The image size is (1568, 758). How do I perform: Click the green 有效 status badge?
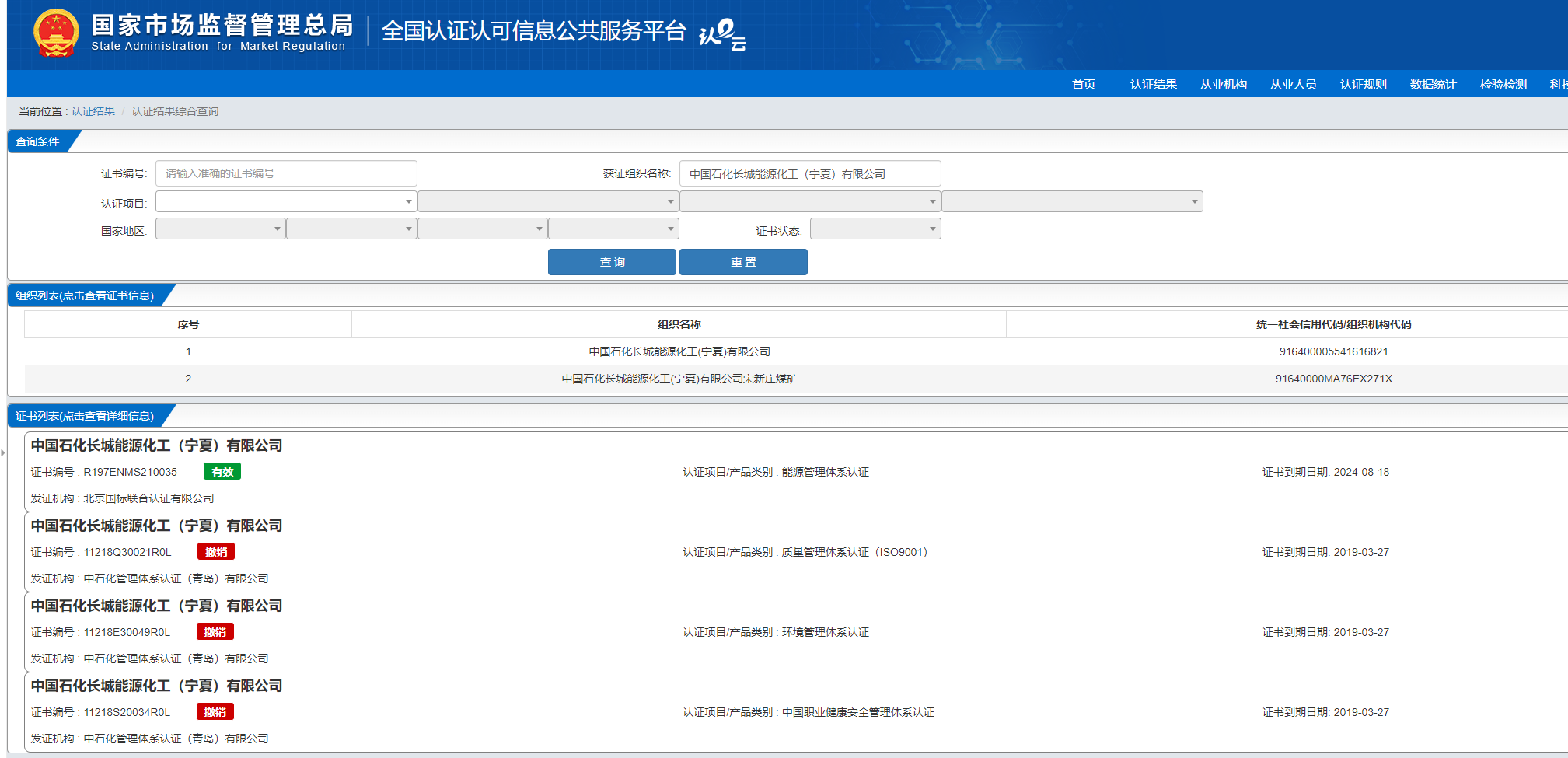(x=222, y=472)
